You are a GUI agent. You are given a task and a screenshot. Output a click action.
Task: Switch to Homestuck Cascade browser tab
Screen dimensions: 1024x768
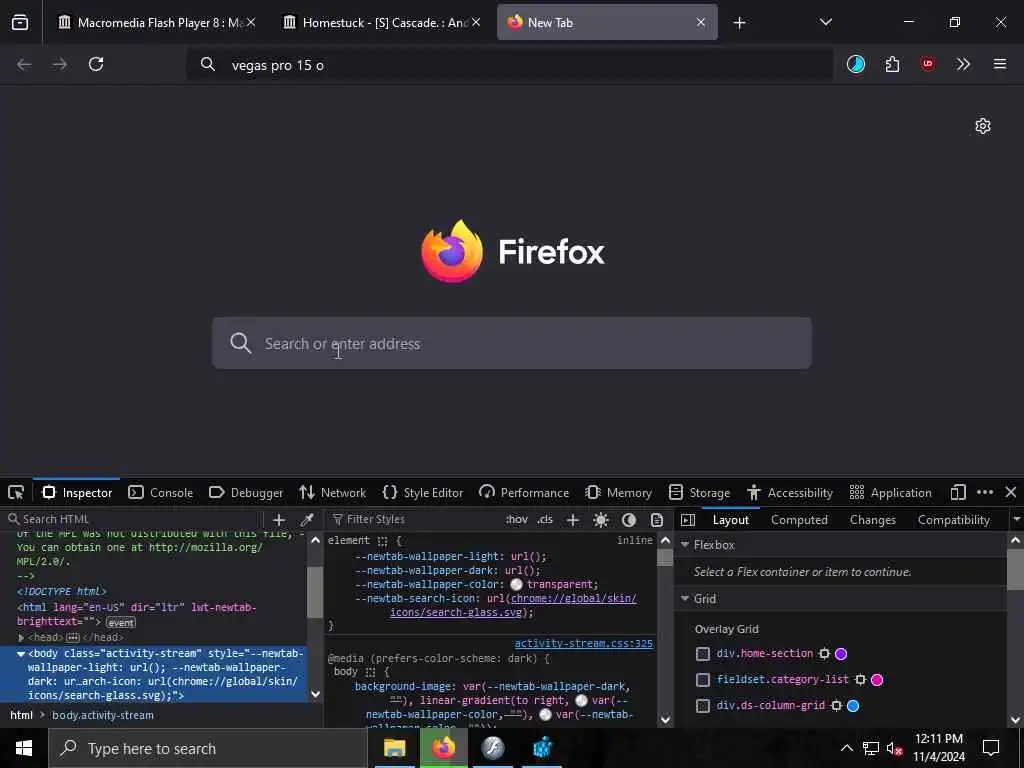[382, 23]
